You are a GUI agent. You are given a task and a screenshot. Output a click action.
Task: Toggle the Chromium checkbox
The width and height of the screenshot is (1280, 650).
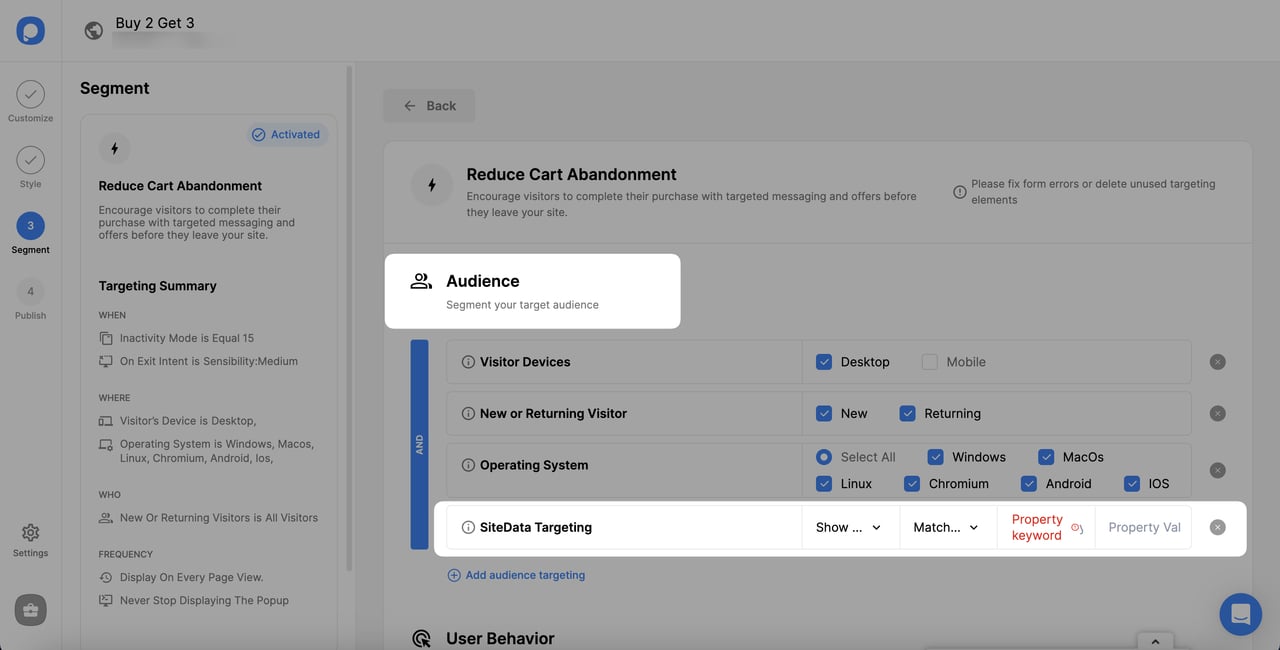912,483
